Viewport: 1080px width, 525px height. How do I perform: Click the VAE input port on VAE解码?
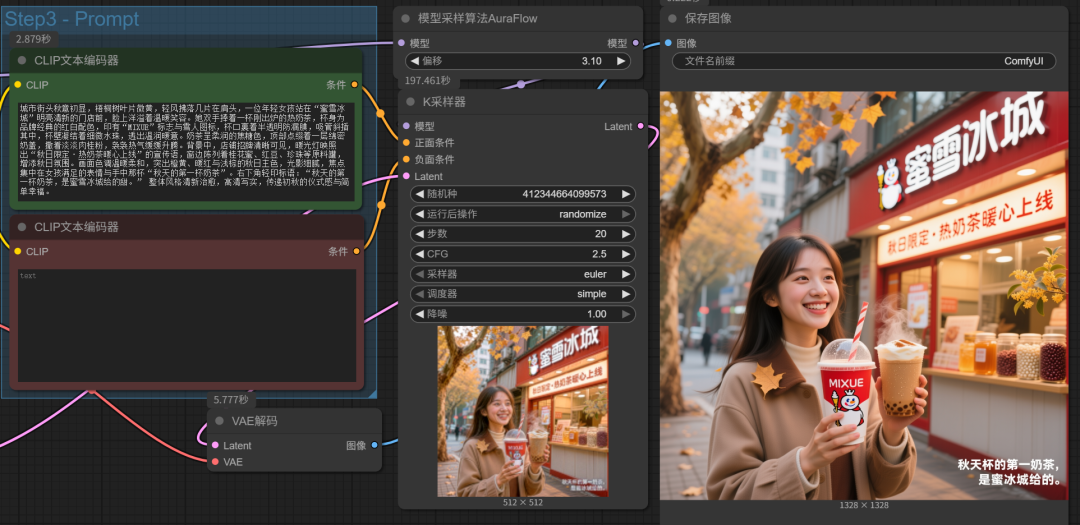pyautogui.click(x=216, y=462)
